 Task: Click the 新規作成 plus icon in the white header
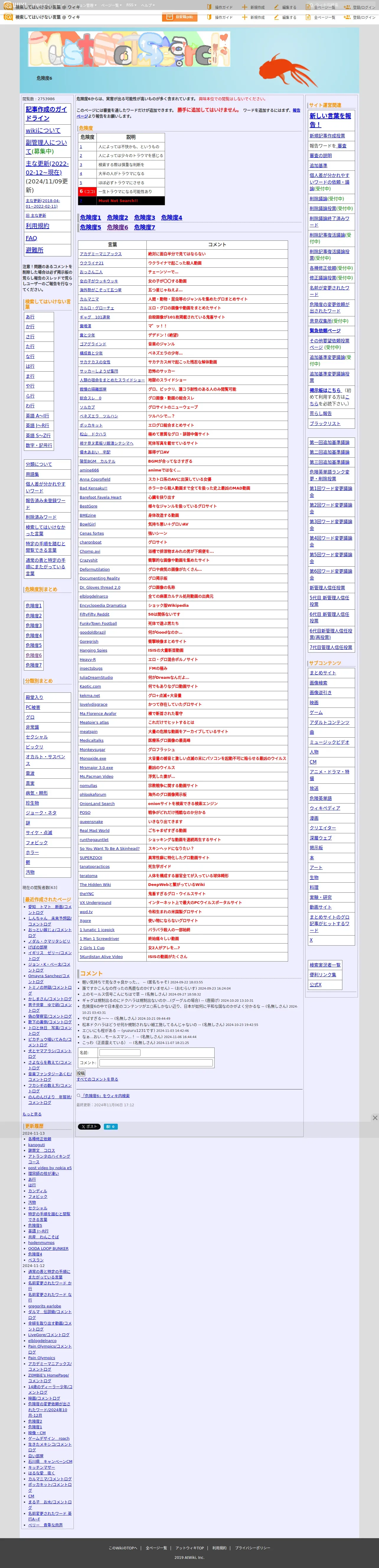point(245,17)
